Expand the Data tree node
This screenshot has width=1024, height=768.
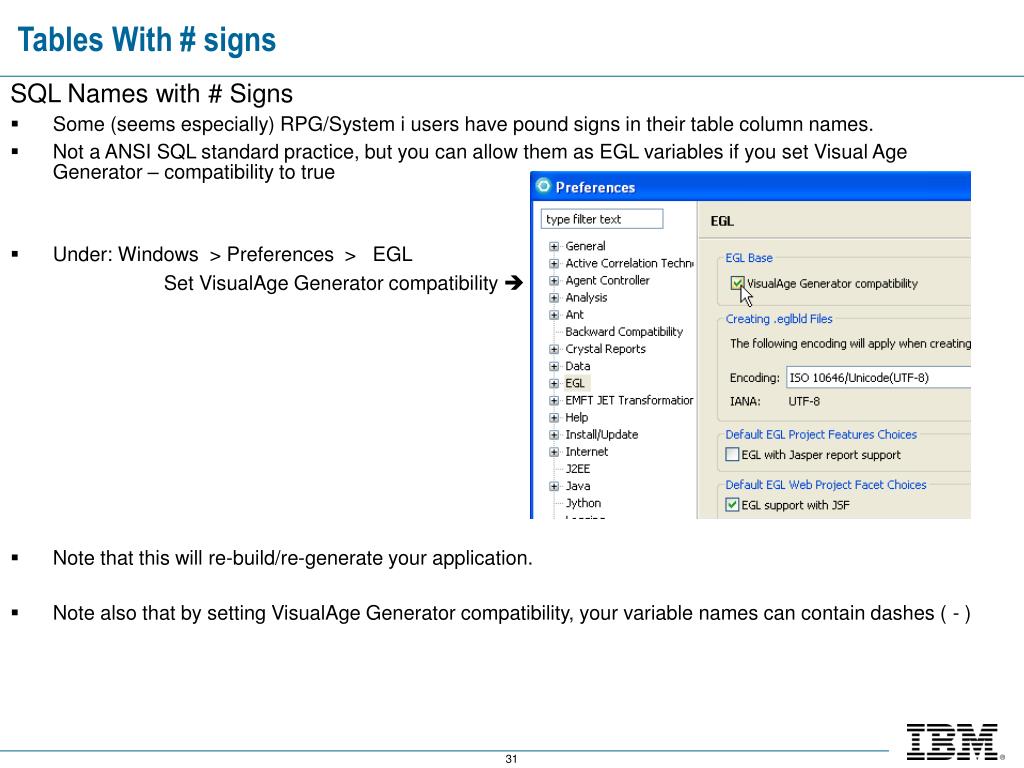click(x=554, y=366)
